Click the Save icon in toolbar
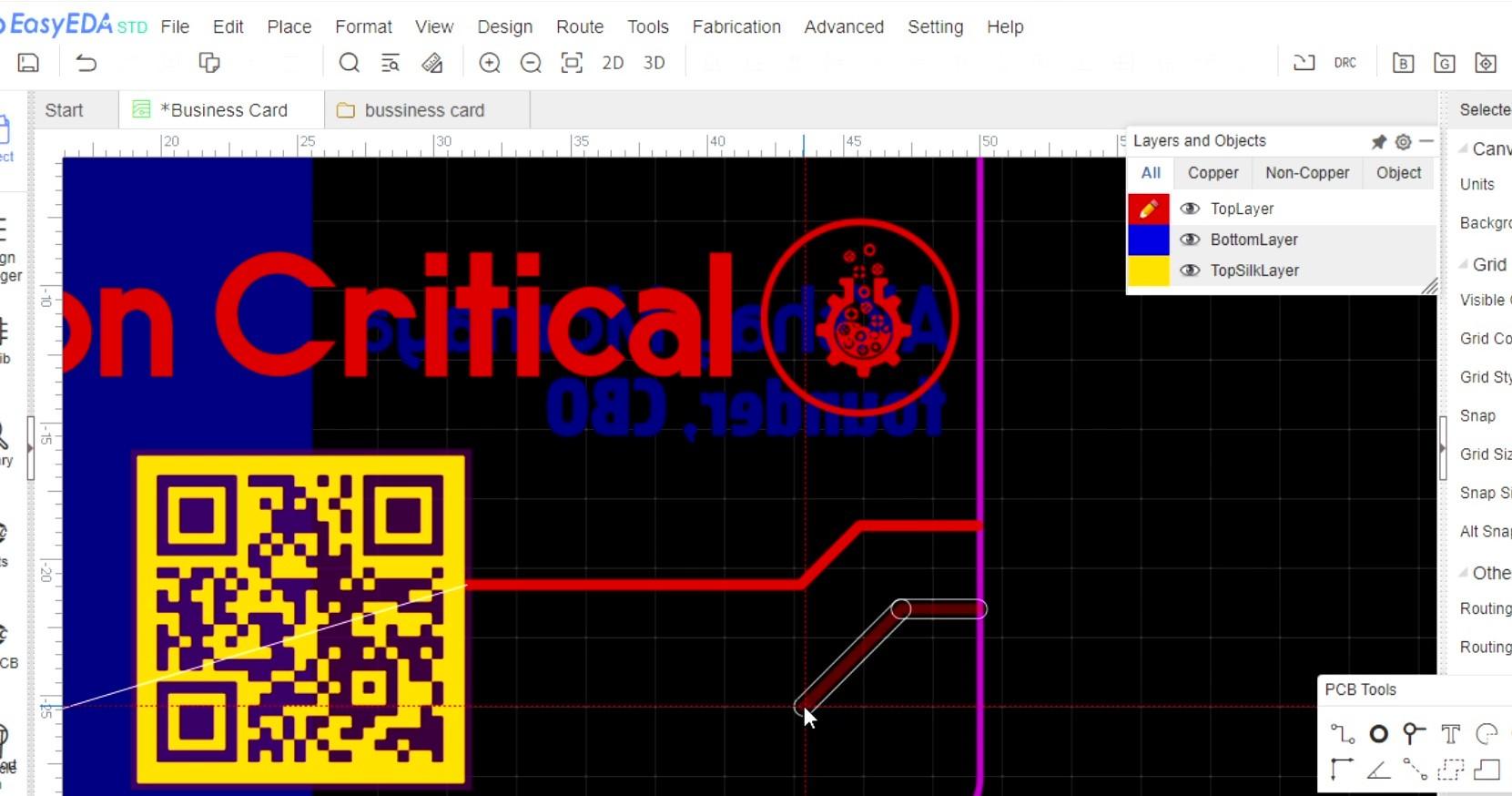The image size is (1512, 796). (28, 63)
